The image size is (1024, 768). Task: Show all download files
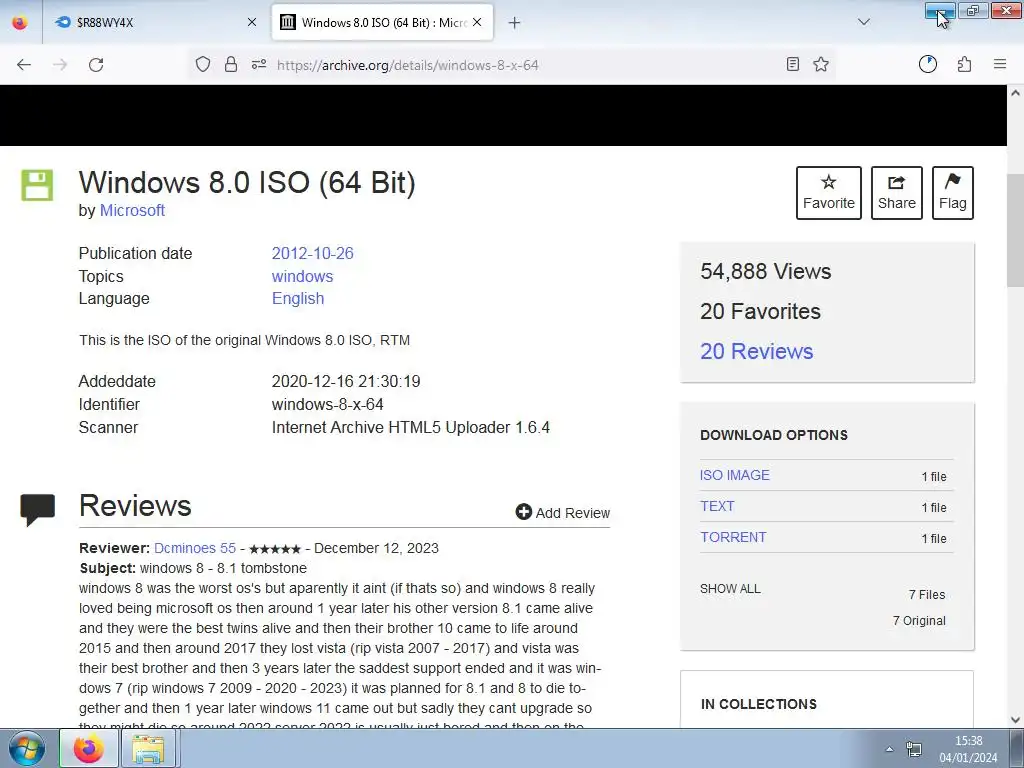click(x=730, y=588)
